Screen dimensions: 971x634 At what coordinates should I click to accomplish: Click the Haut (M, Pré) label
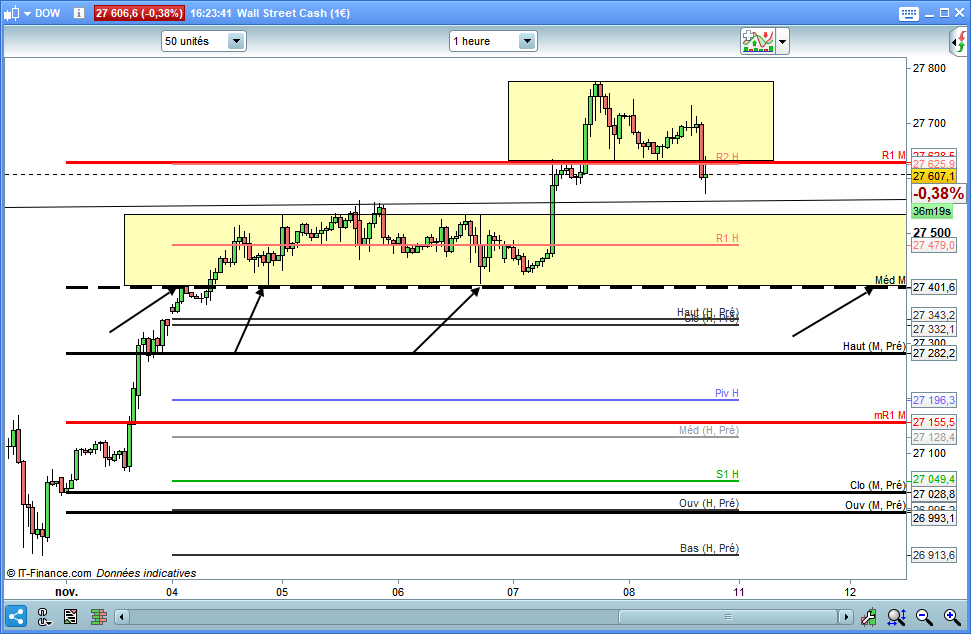pos(874,346)
